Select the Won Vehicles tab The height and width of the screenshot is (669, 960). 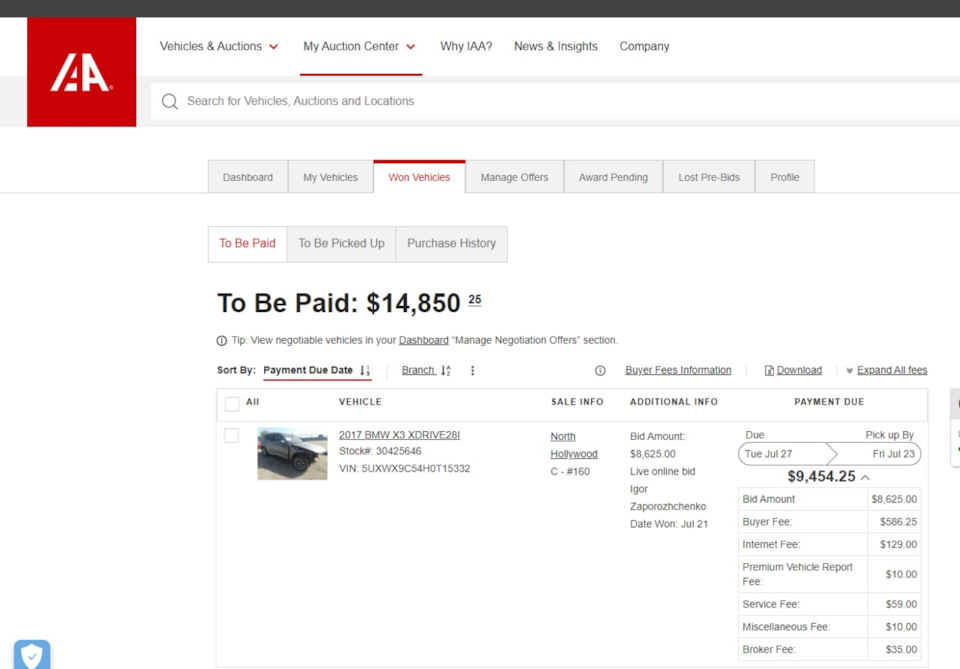(419, 177)
